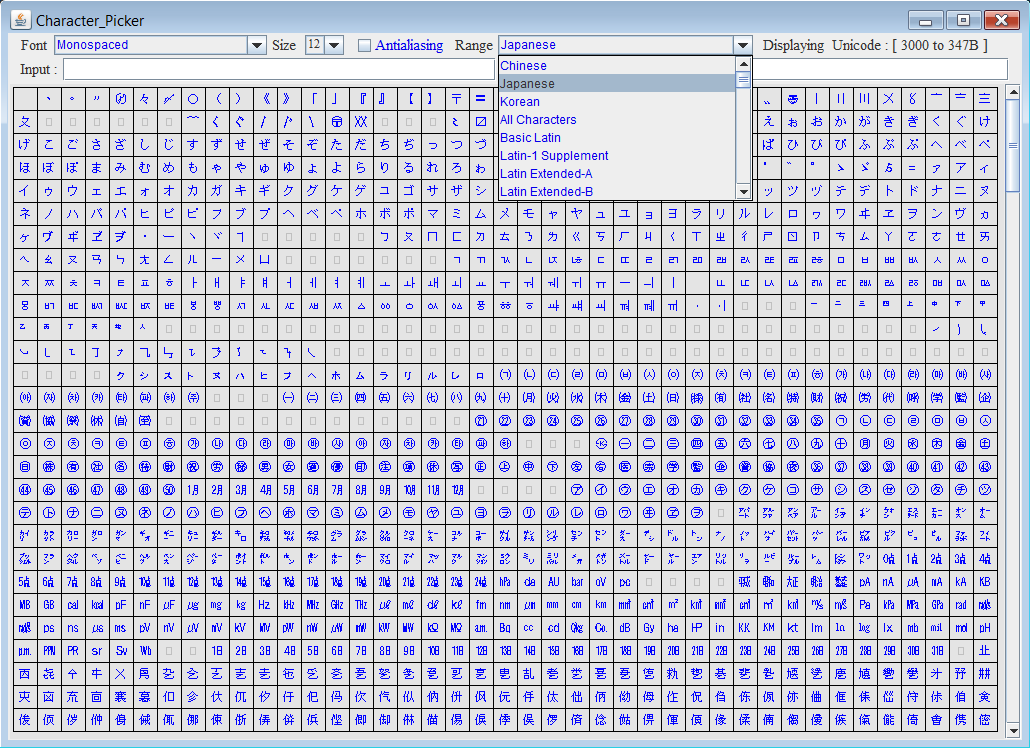Select the "kg" unit character
This screenshot has width=1030, height=748.
[x=241, y=605]
